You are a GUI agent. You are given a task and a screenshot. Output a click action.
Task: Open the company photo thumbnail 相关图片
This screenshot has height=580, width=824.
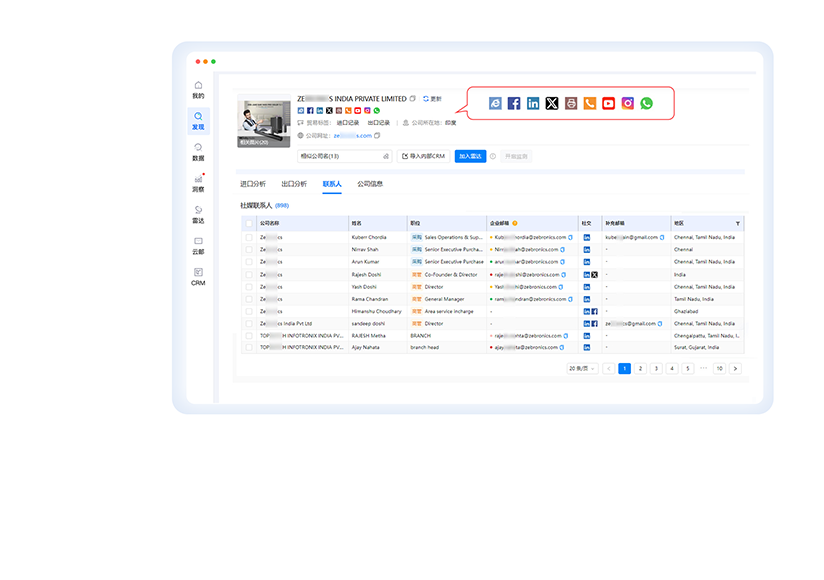[264, 121]
